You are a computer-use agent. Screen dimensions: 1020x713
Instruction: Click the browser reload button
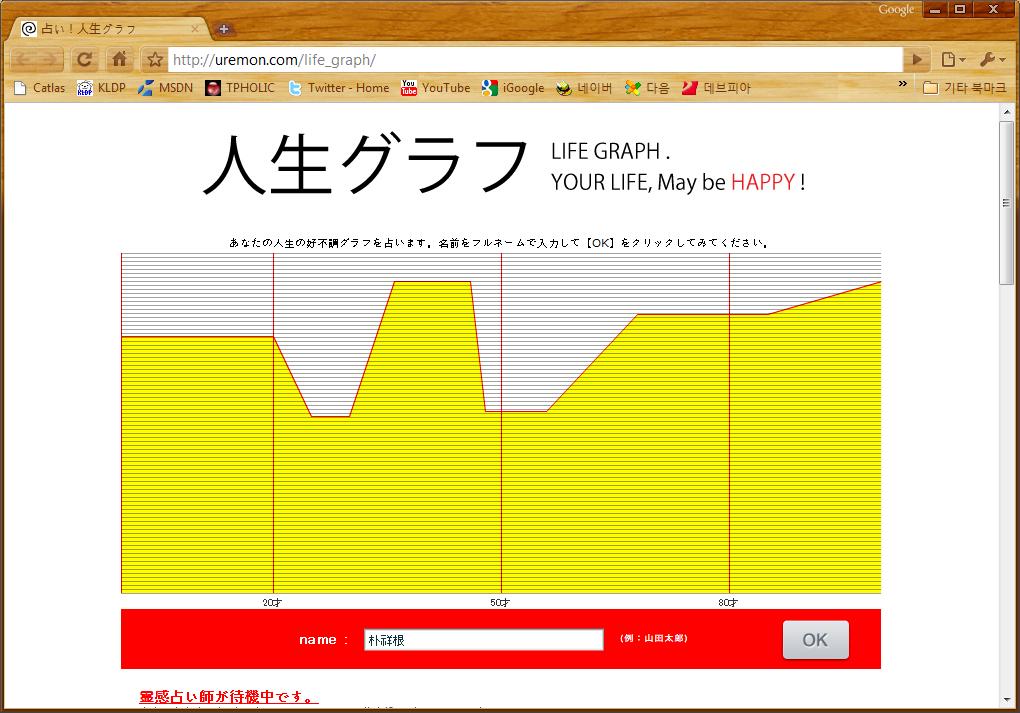point(85,60)
